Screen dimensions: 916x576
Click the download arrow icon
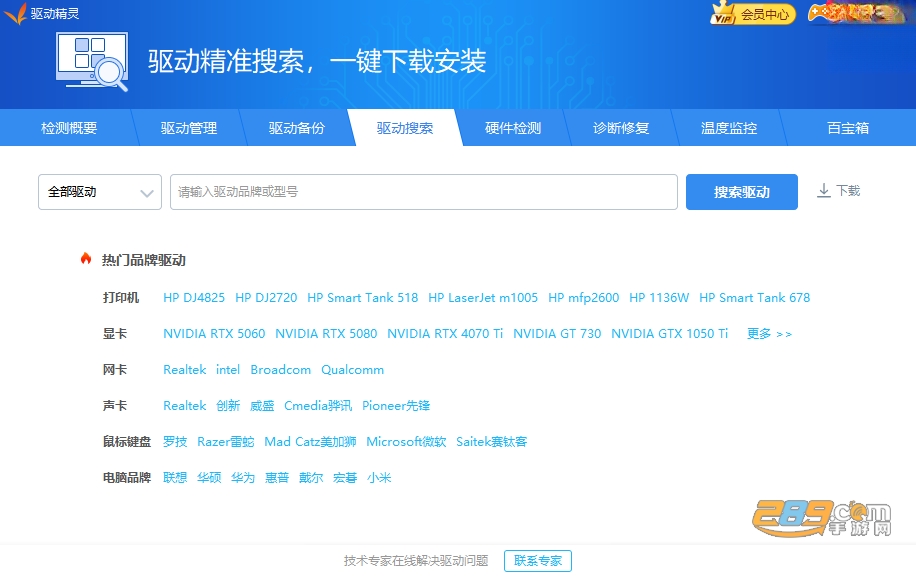click(x=824, y=190)
